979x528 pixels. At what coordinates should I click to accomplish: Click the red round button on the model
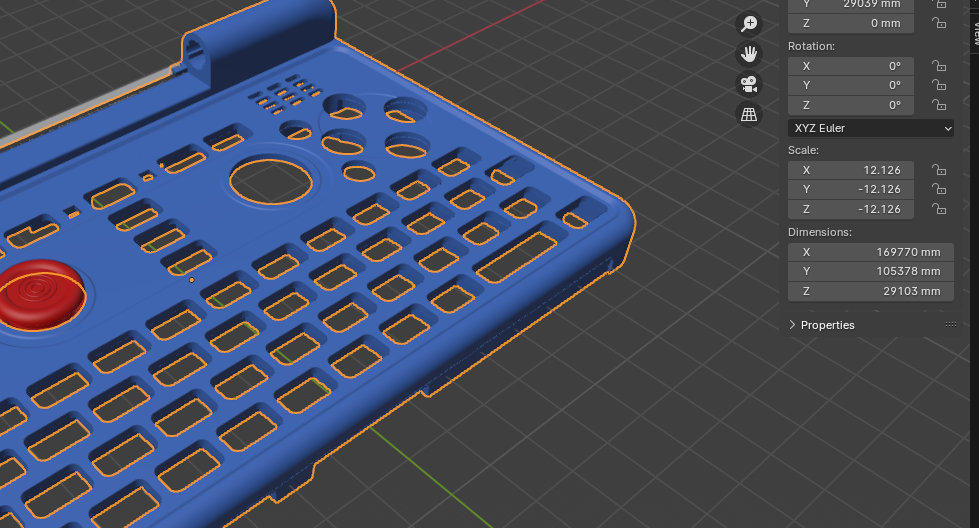[x=40, y=293]
